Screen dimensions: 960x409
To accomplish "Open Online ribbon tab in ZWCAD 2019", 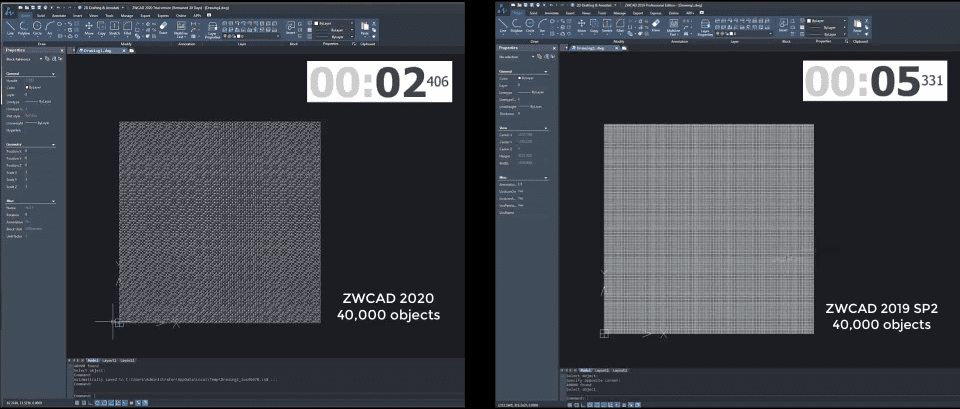I will pyautogui.click(x=674, y=13).
